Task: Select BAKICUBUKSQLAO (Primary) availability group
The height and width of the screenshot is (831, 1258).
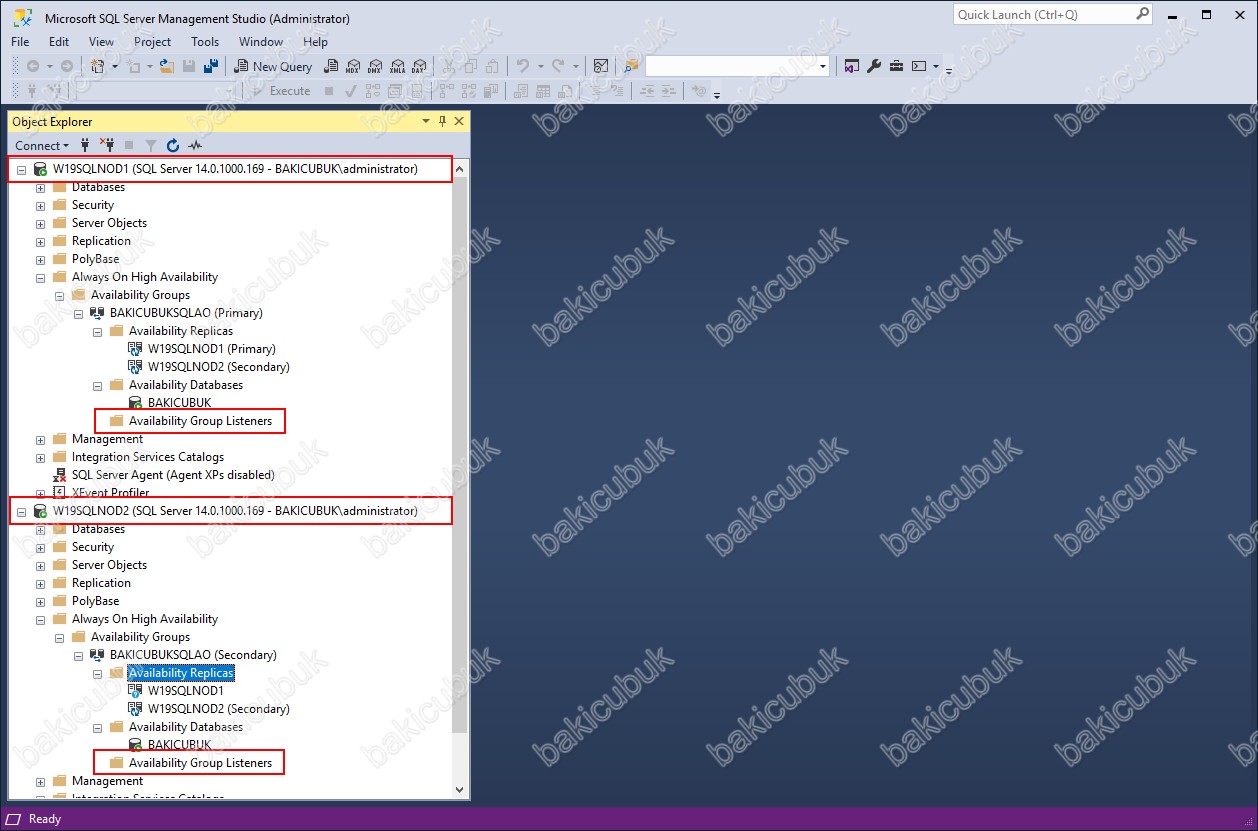Action: coord(186,313)
